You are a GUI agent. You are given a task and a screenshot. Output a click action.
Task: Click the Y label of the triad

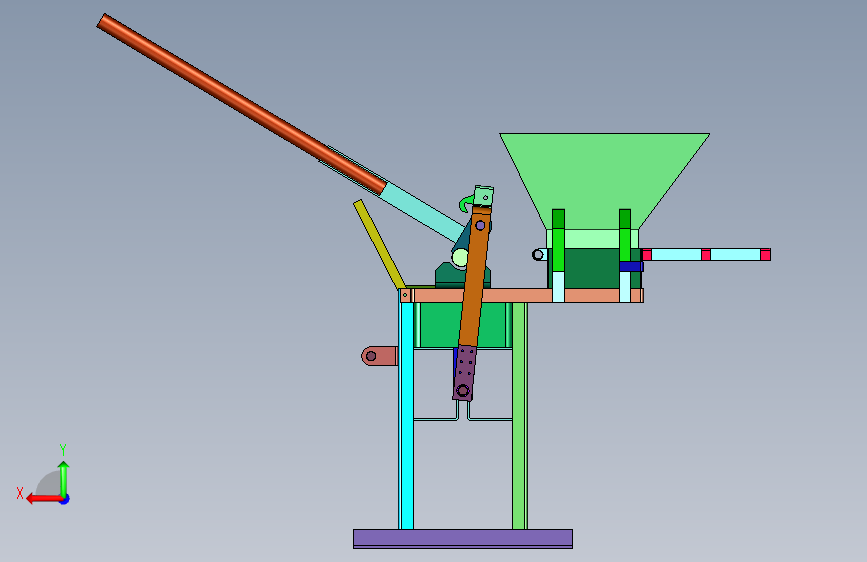tap(63, 449)
